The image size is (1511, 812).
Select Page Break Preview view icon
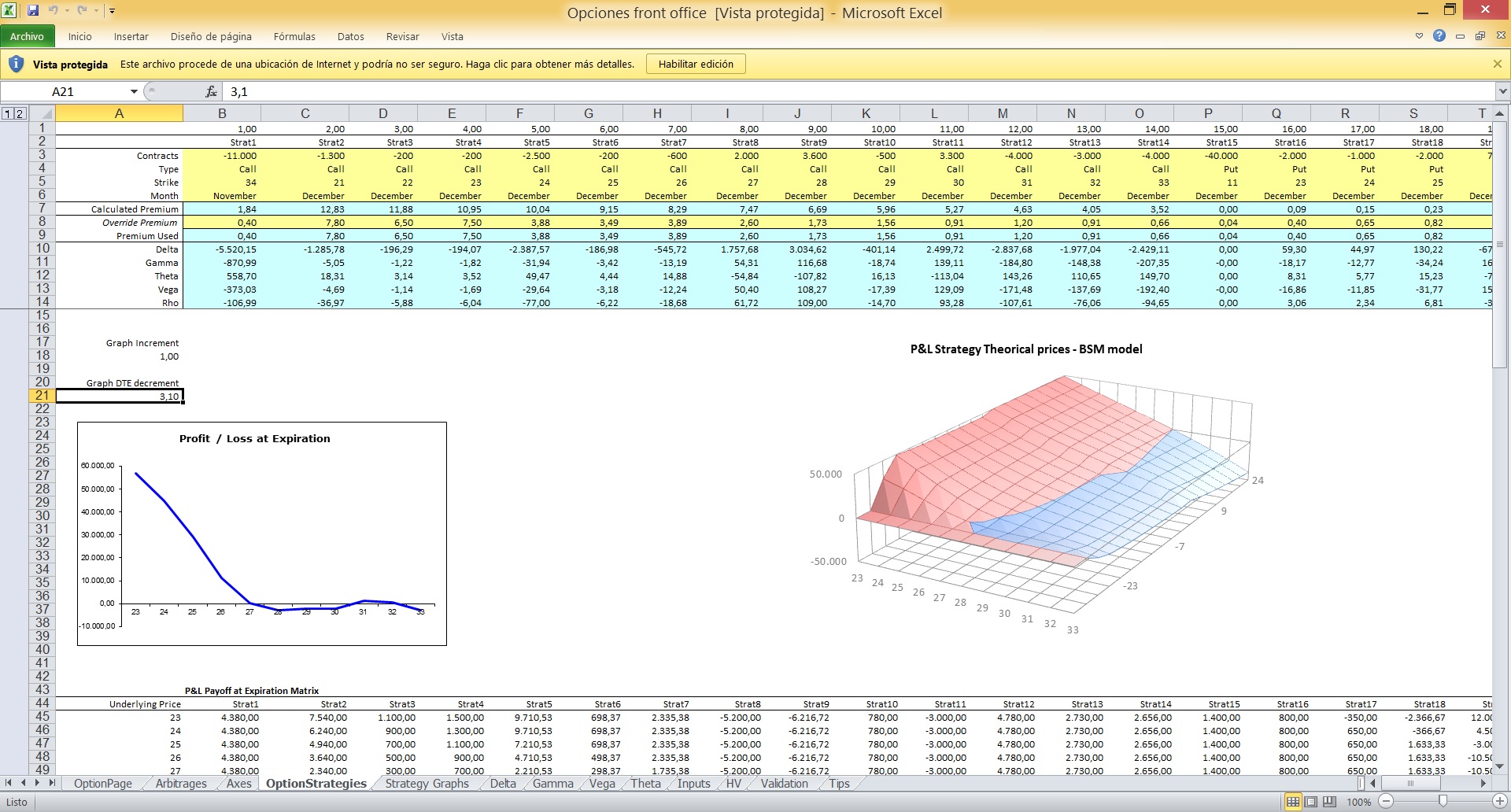tap(1329, 802)
